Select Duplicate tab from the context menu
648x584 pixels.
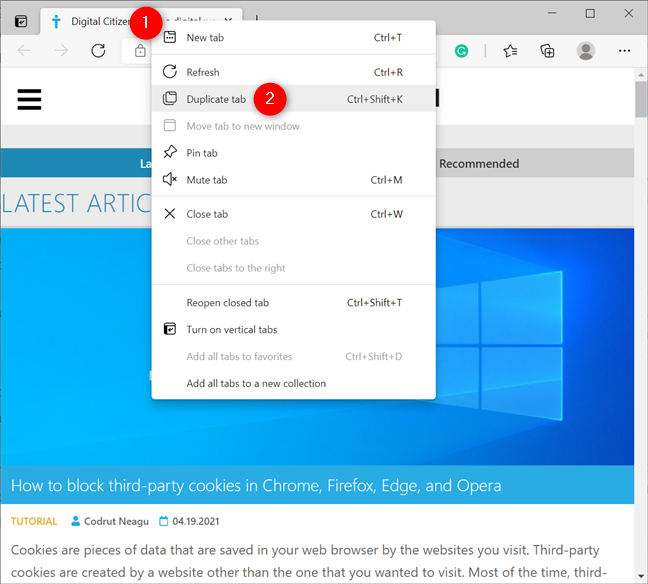tap(293, 99)
